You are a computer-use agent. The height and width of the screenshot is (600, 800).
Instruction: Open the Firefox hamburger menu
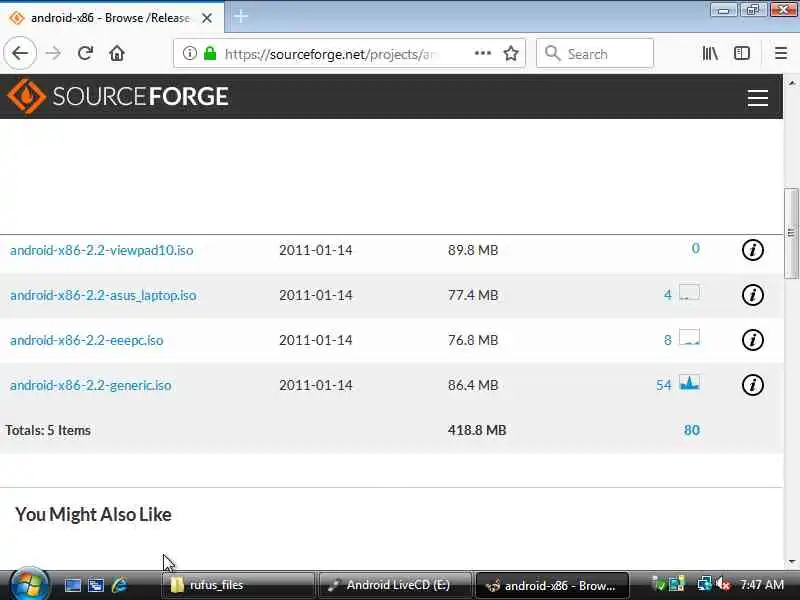(x=781, y=53)
